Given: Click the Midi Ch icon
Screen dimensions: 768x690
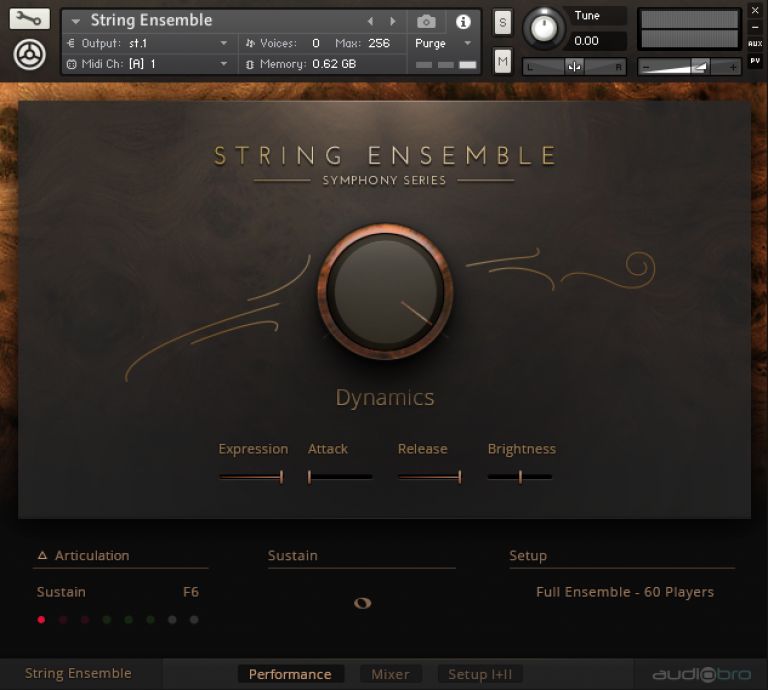Looking at the screenshot, I should coord(72,64).
